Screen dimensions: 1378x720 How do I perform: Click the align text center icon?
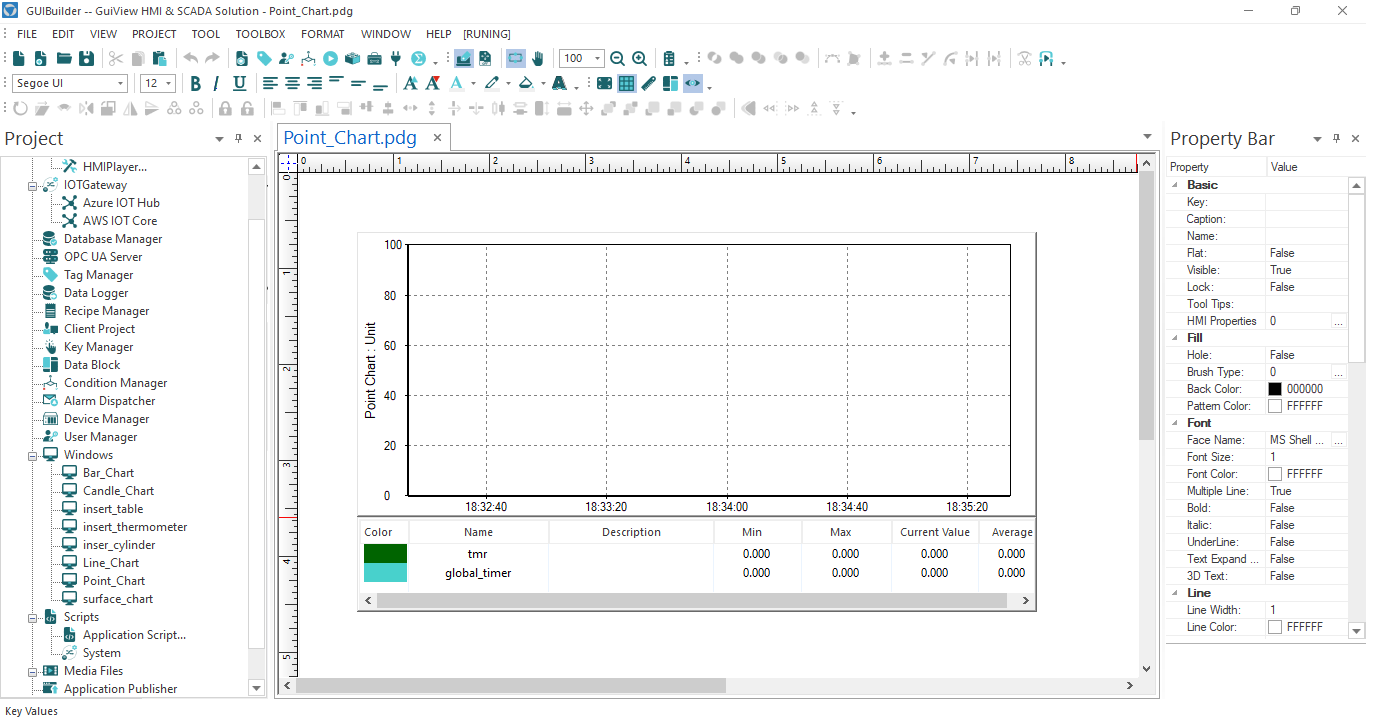click(293, 83)
